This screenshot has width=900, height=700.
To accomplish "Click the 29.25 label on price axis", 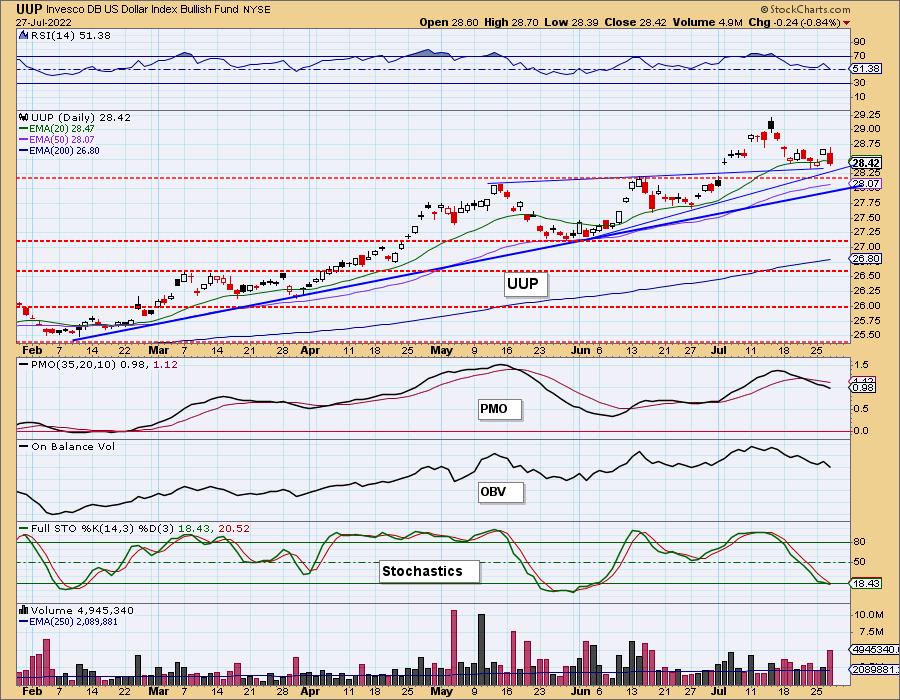I will [867, 114].
